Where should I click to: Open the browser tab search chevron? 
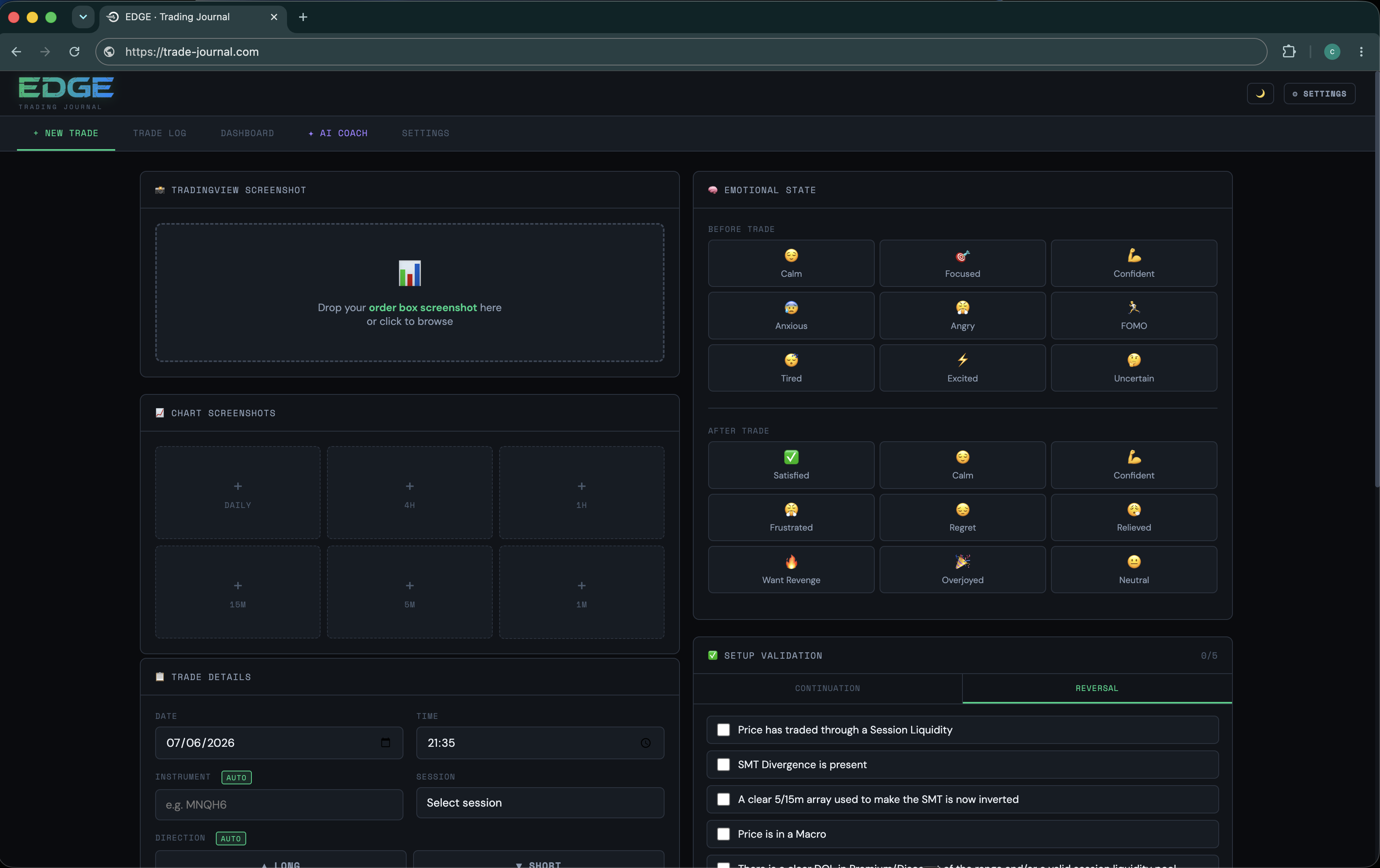click(x=83, y=17)
